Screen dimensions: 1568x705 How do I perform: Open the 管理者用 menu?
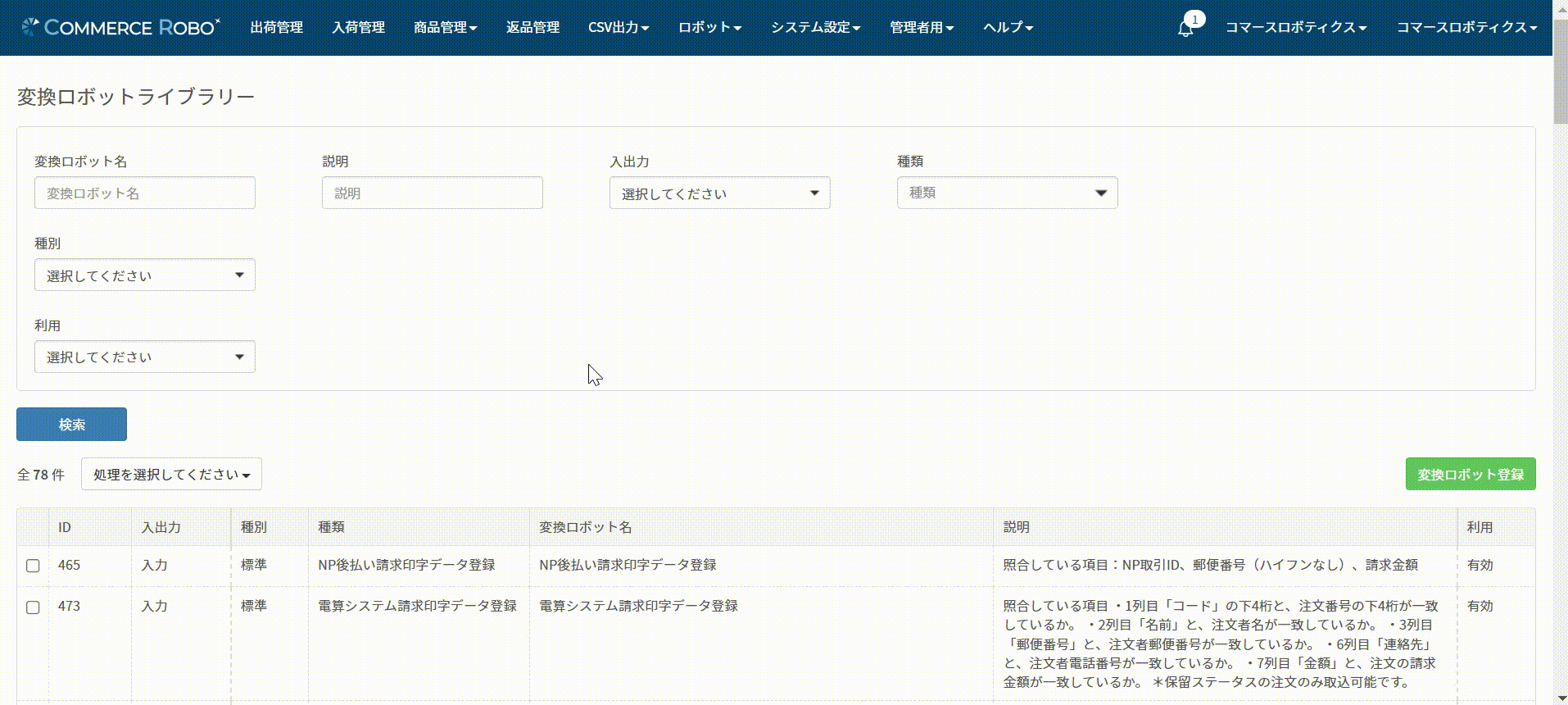coord(922,27)
